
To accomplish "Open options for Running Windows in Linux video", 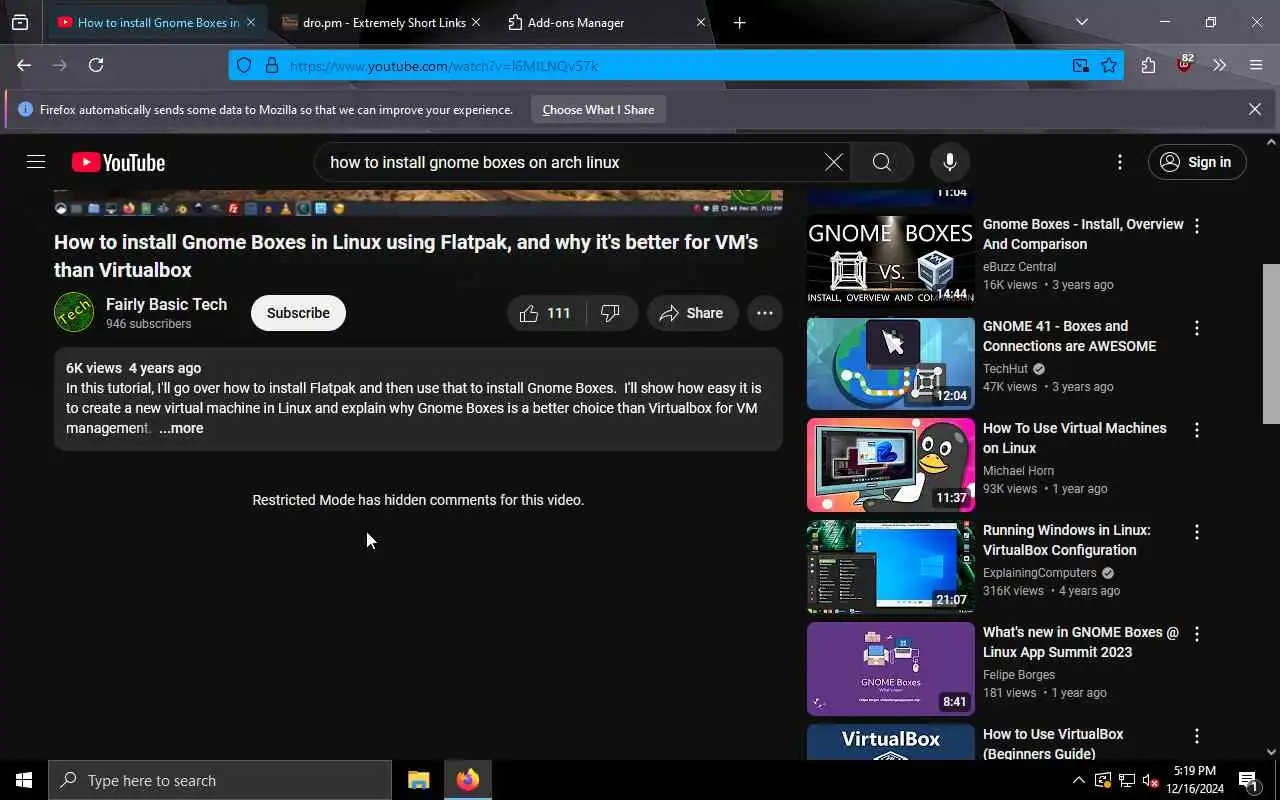I will (x=1197, y=532).
